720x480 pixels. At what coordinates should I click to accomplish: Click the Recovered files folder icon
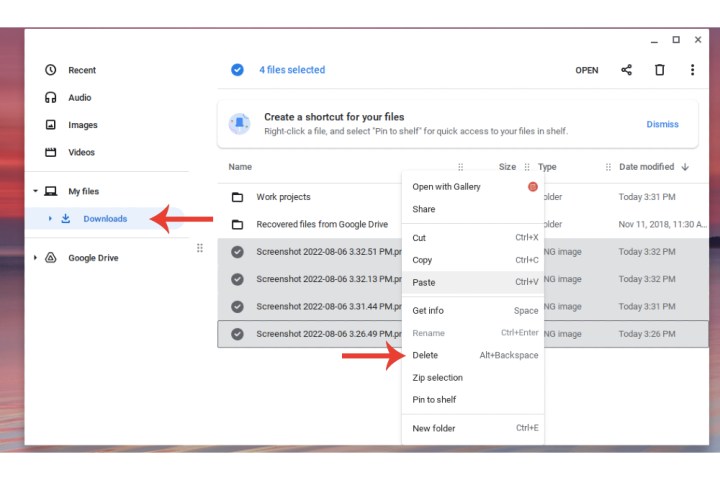[237, 225]
